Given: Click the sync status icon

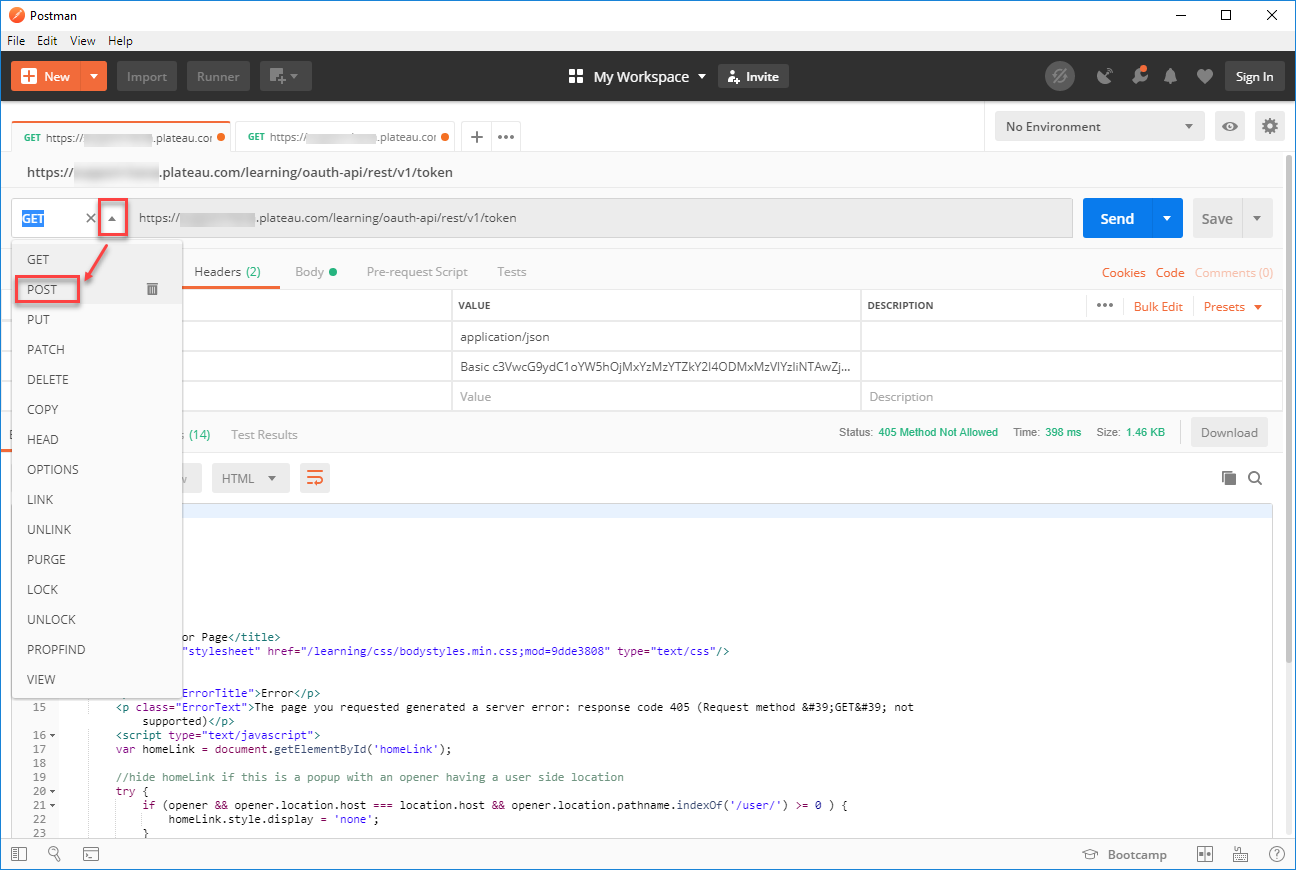Looking at the screenshot, I should (1060, 77).
